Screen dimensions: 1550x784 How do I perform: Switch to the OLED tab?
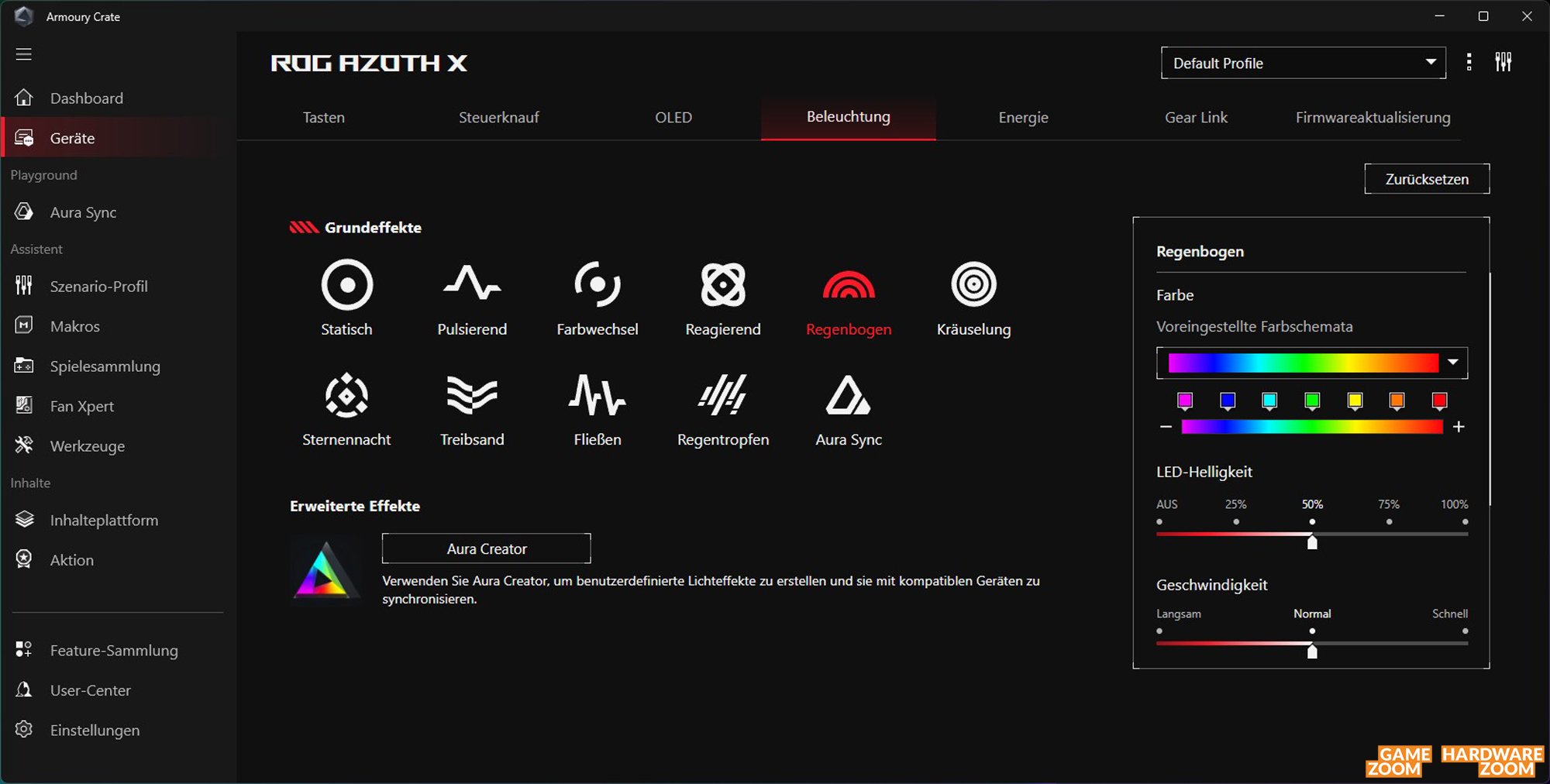coord(673,118)
